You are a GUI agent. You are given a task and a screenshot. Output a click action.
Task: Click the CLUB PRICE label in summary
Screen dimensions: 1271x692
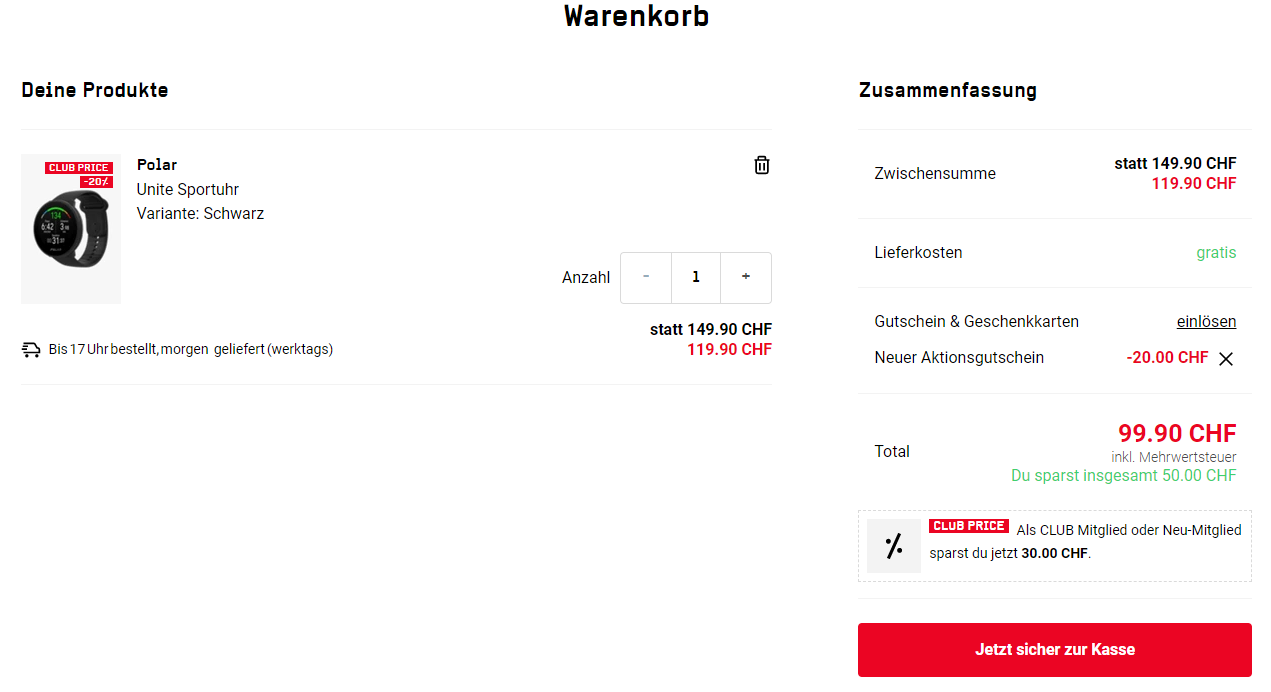click(968, 526)
